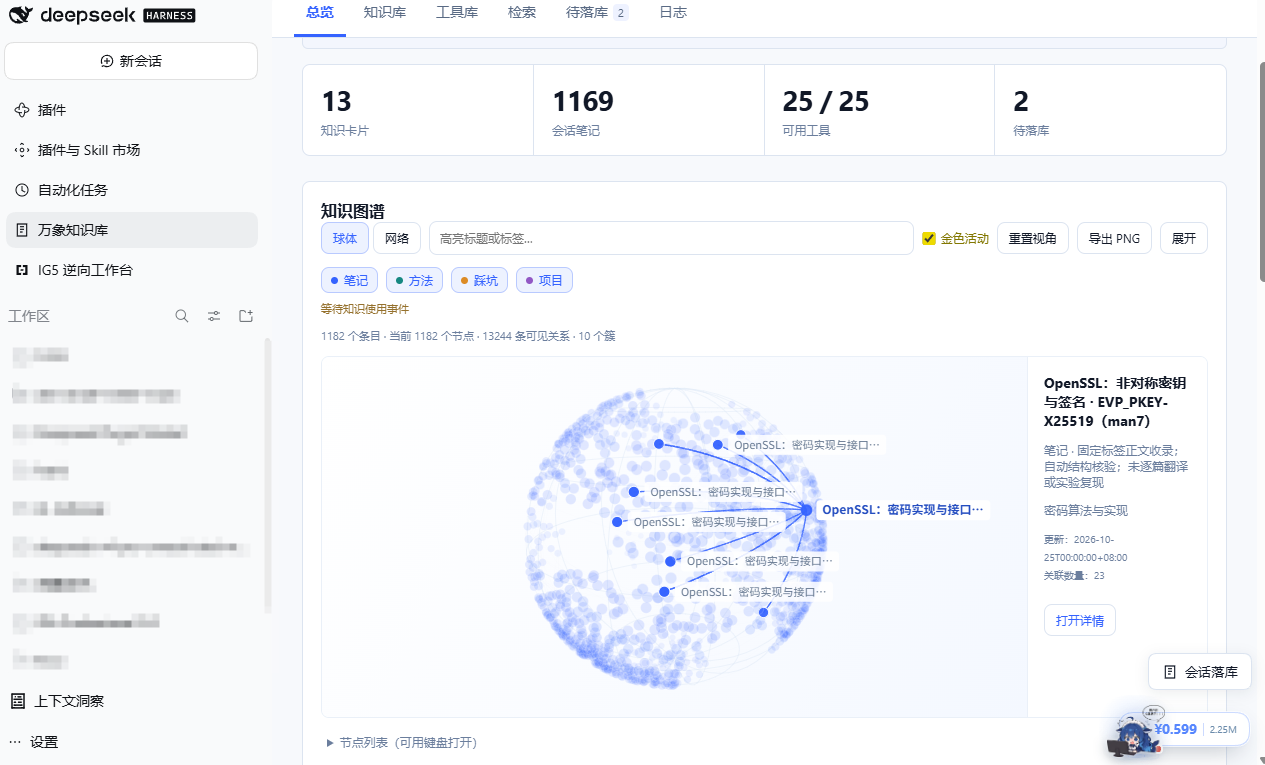This screenshot has height=765, width=1265.
Task: Click the 打开详情 button
Action: point(1080,620)
